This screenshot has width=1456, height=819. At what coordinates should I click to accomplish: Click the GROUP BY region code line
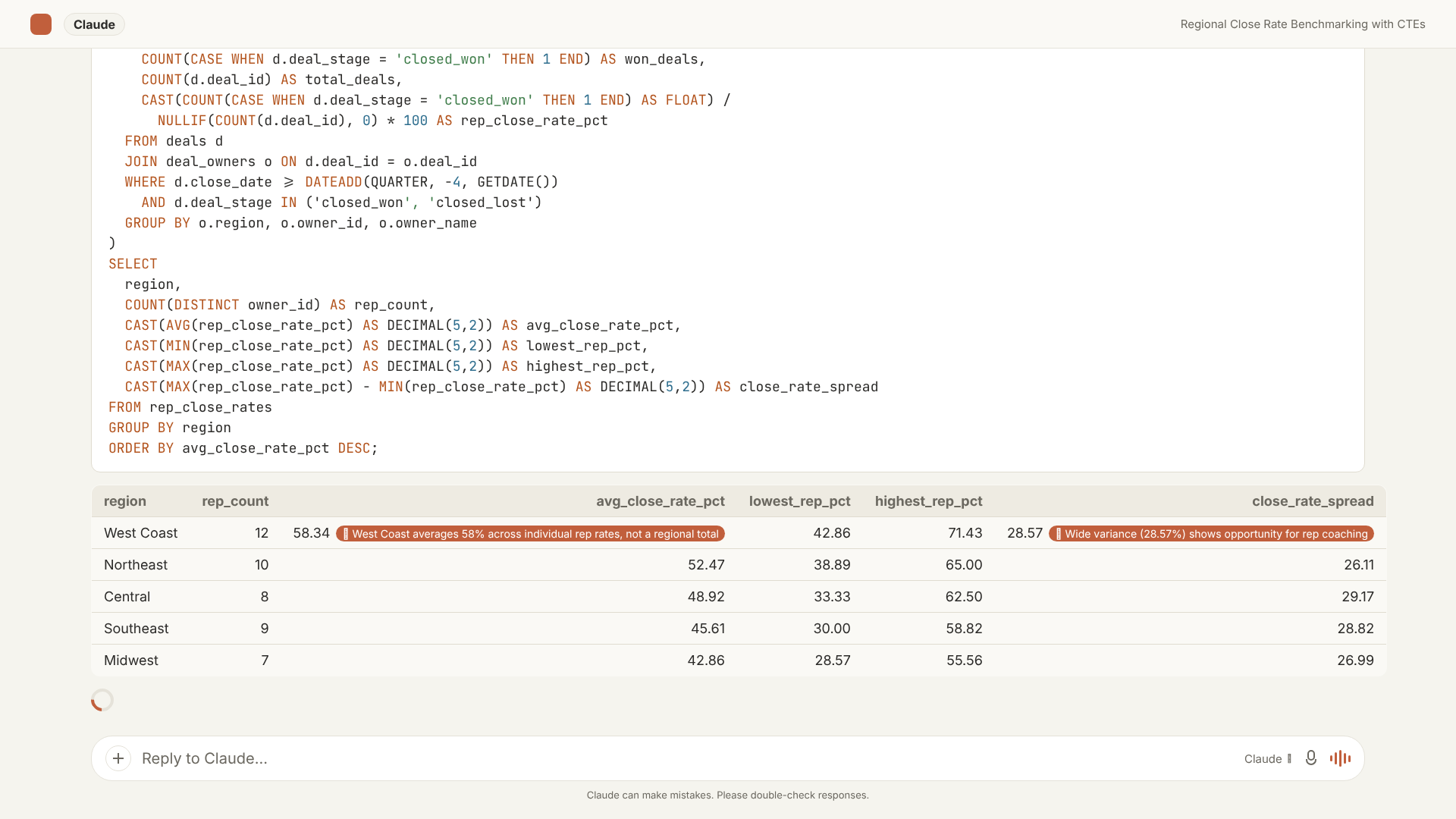pyautogui.click(x=170, y=428)
